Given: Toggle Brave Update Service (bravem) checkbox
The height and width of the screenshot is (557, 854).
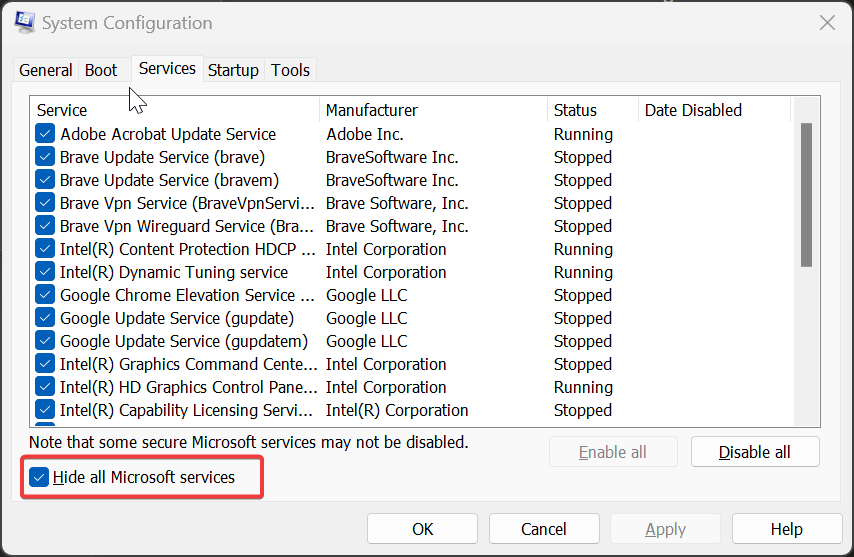Looking at the screenshot, I should click(x=45, y=180).
